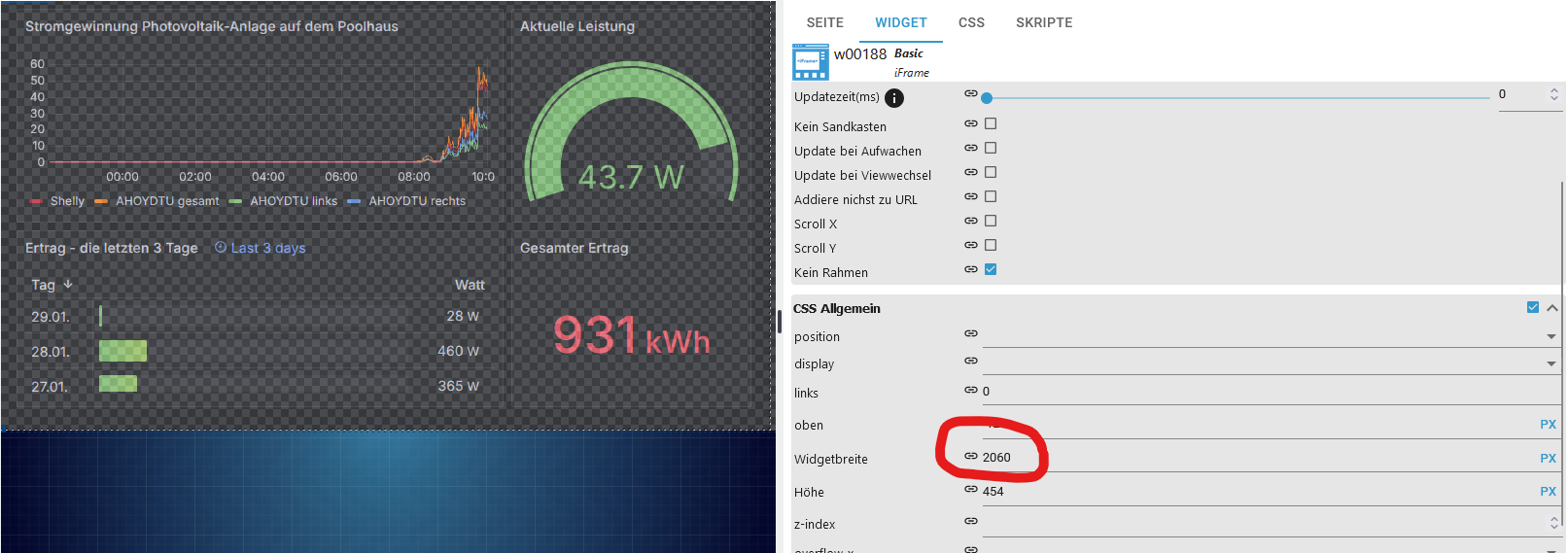The image size is (1568, 553).
Task: Click the link icon beside Update bei Viewwechsel
Action: click(971, 172)
